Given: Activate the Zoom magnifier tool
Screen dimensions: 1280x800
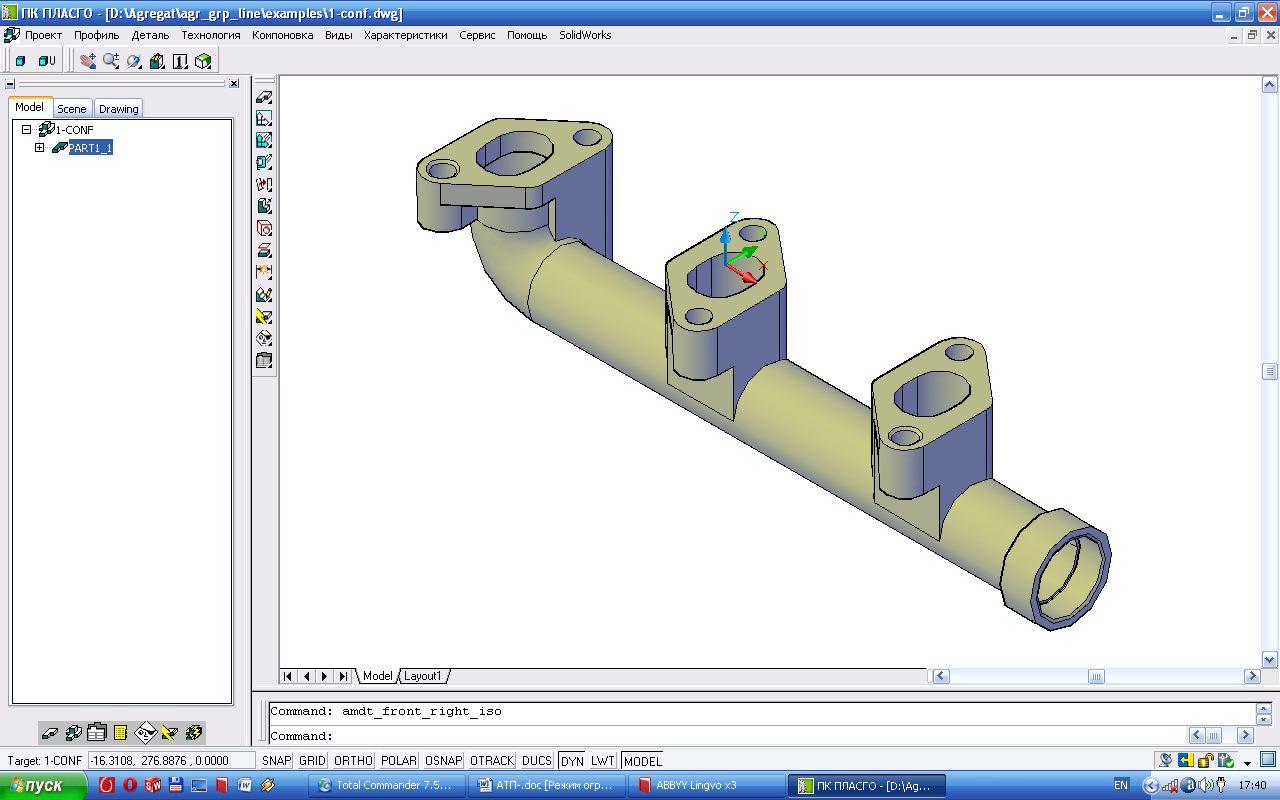Looking at the screenshot, I should [x=111, y=61].
